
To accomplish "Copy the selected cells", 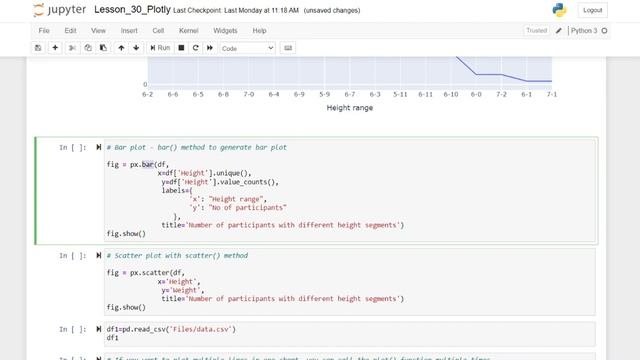I will pyautogui.click(x=88, y=48).
